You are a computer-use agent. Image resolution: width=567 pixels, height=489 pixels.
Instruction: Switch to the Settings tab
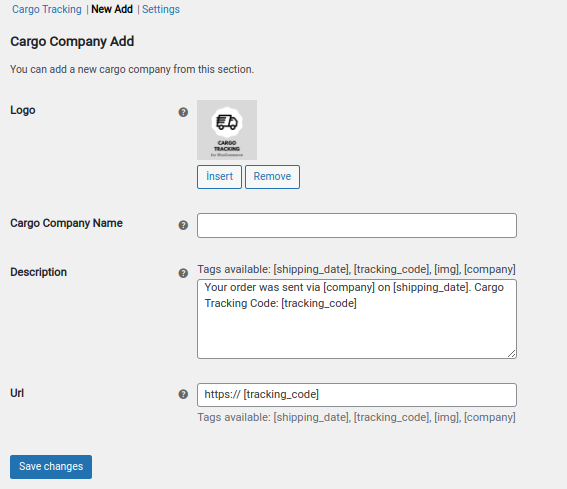tap(161, 9)
